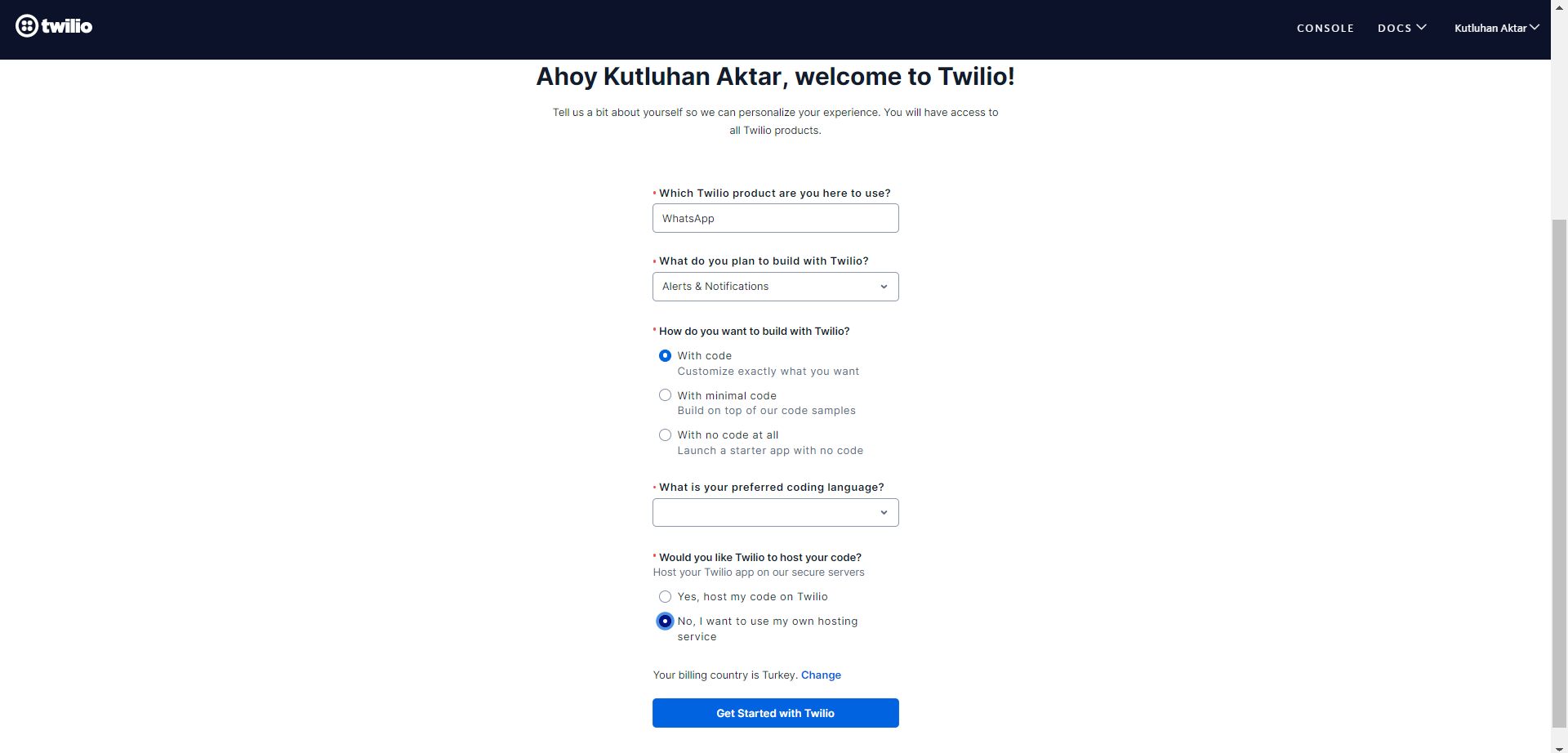Click the scrollbar up arrow
The height and width of the screenshot is (753, 1568).
(1560, 7)
